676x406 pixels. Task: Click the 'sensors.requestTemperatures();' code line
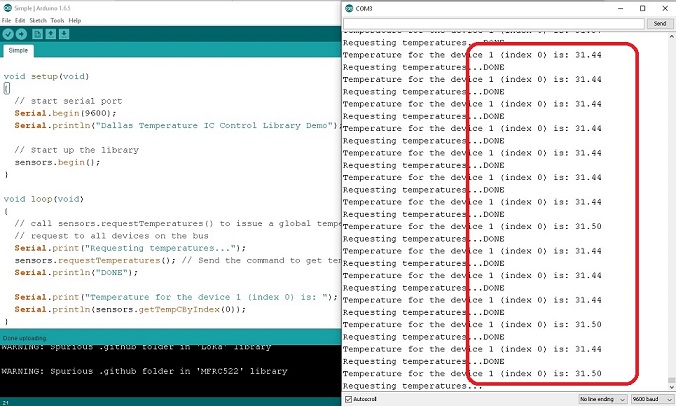[x=95, y=260]
